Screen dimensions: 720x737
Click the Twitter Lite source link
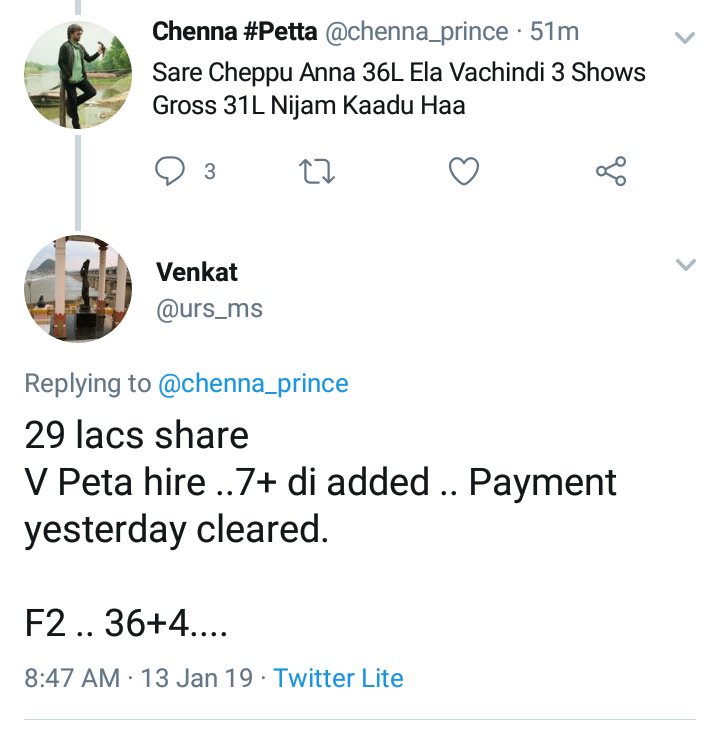pyautogui.click(x=338, y=678)
